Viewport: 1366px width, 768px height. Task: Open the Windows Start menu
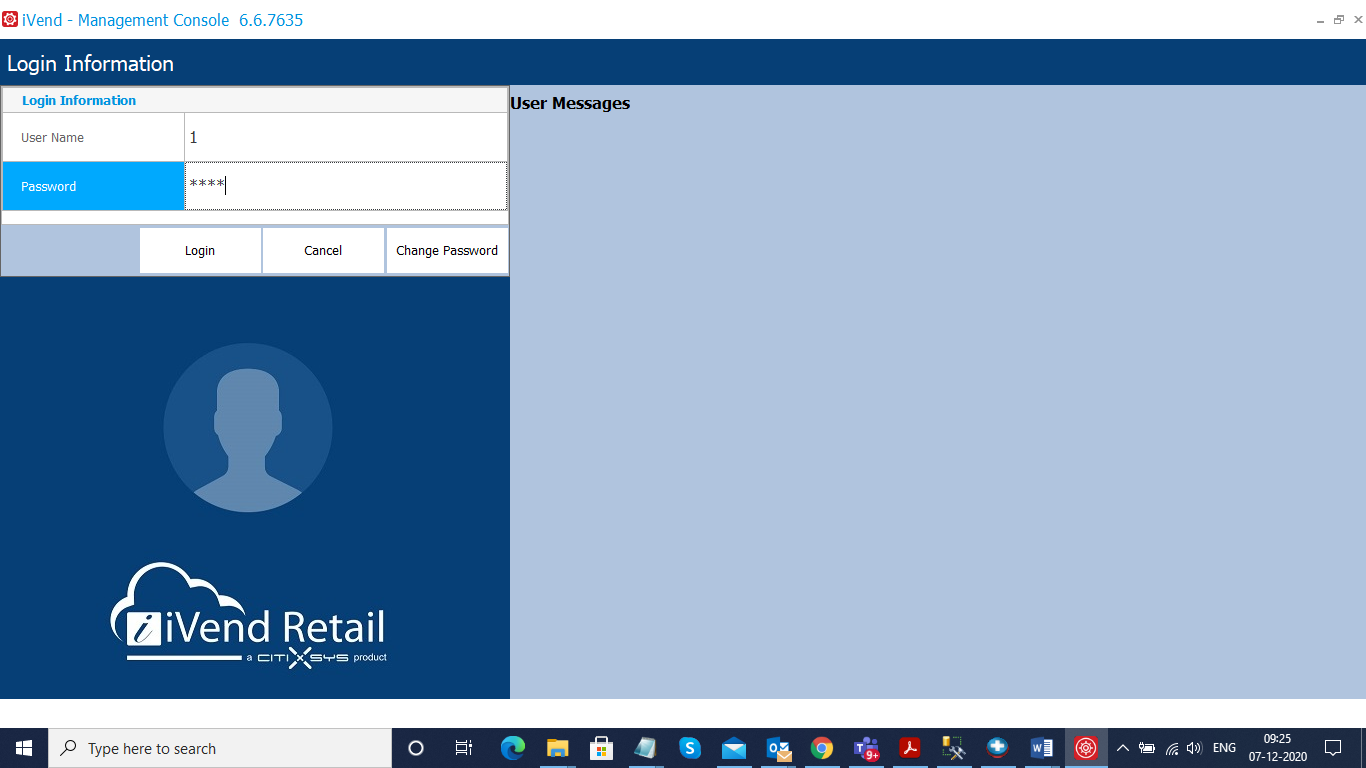[24, 748]
